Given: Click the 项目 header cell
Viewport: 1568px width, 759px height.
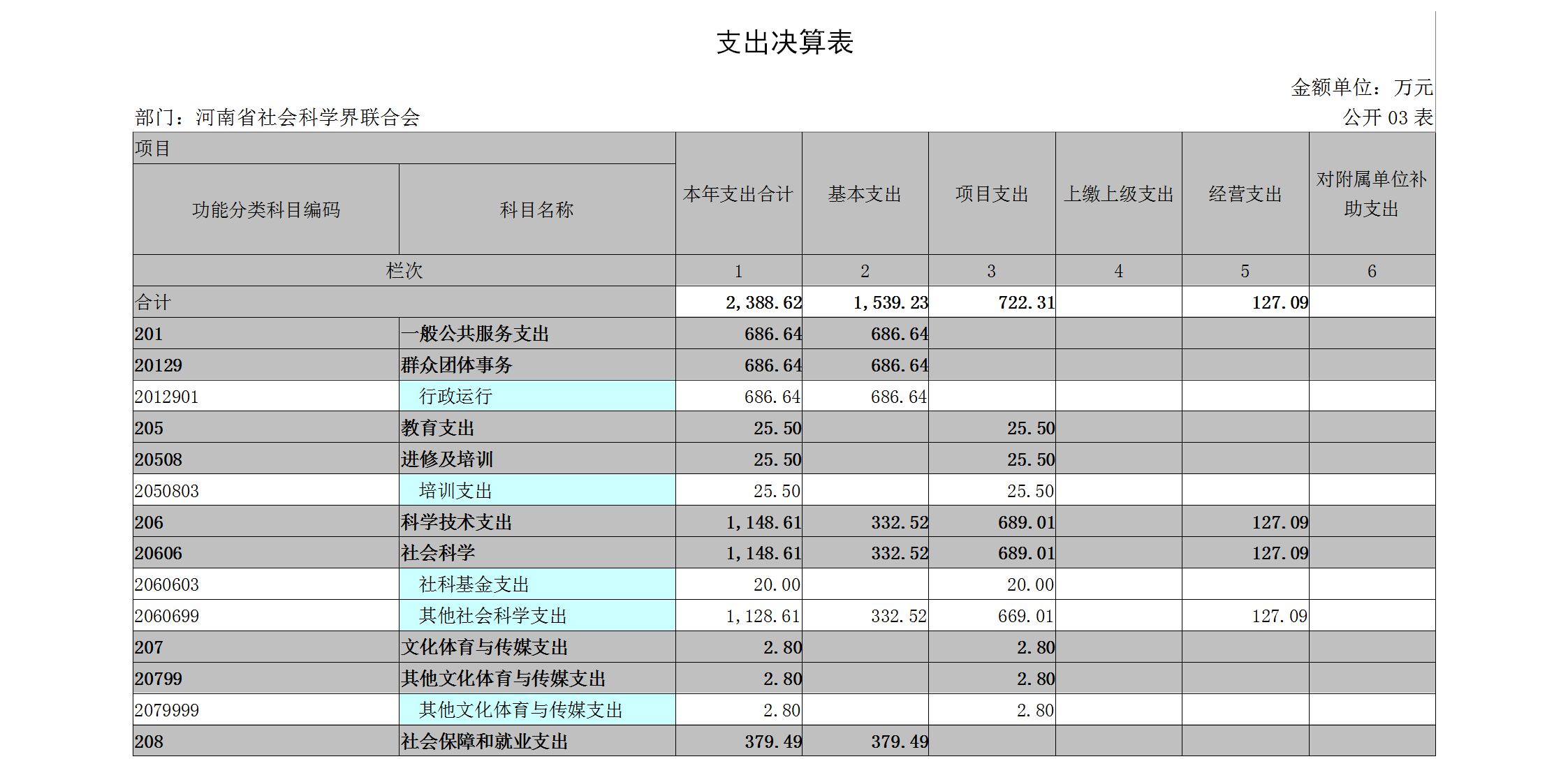Looking at the screenshot, I should [404, 148].
